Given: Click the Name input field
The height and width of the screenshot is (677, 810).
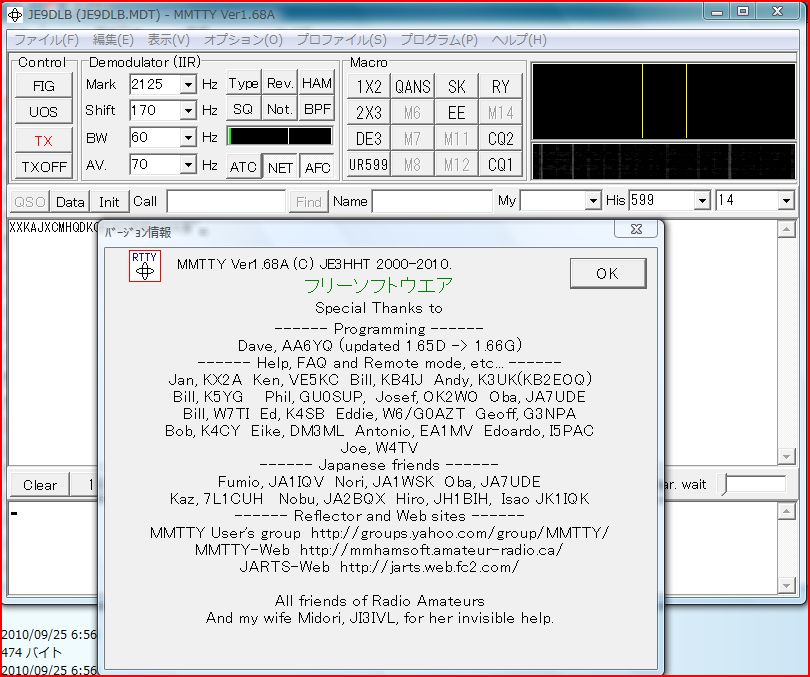Looking at the screenshot, I should pyautogui.click(x=432, y=201).
